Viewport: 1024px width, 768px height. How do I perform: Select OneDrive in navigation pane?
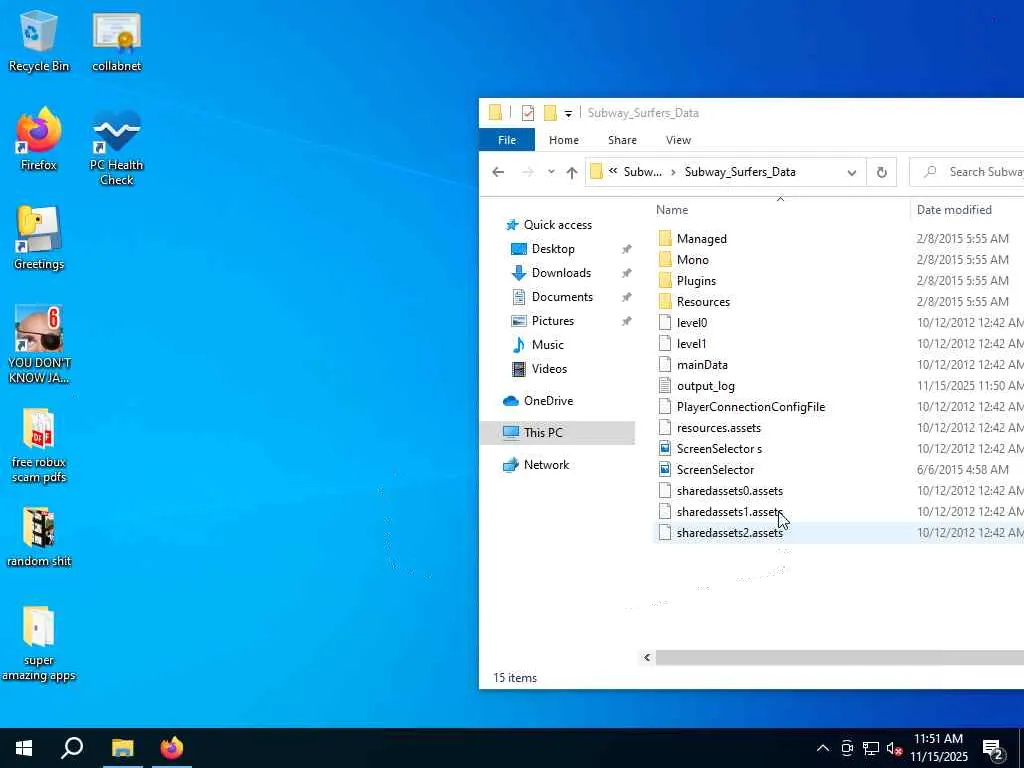coord(548,401)
